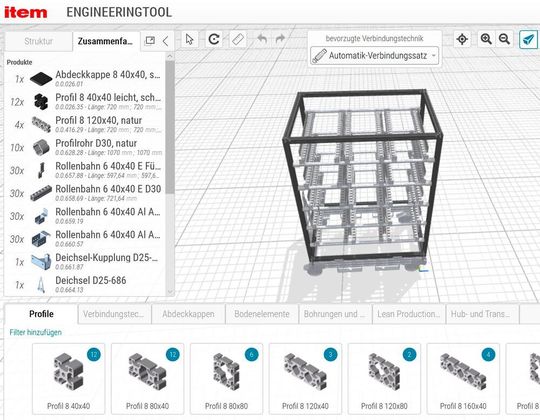The image size is (540, 420).
Task: Click the Deichsel D25-686 row
Action: click(85, 285)
